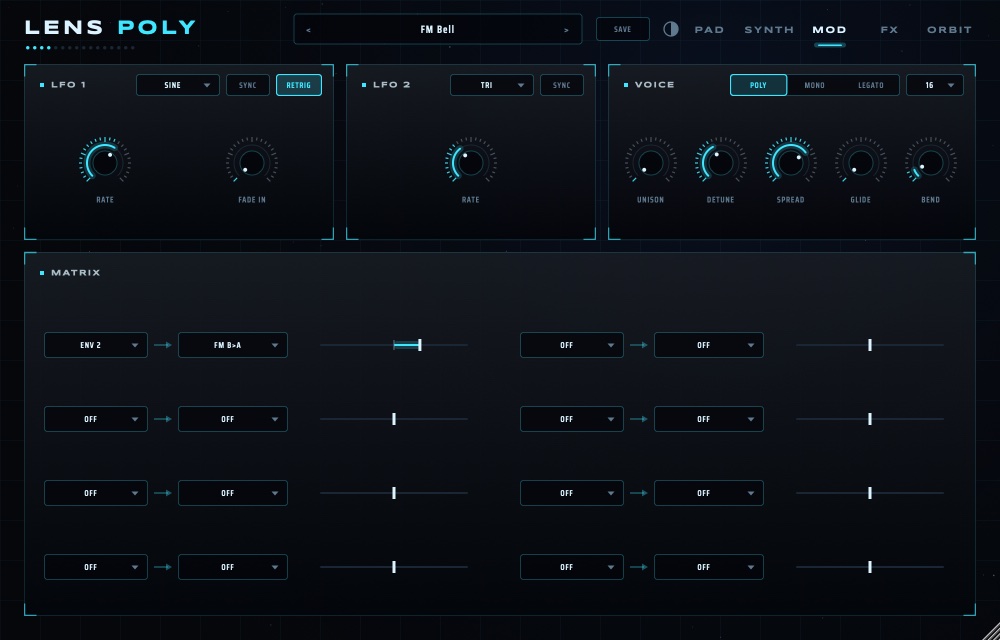Open source dropdown in first right matrix row
Image resolution: width=1000 pixels, height=640 pixels.
(572, 345)
